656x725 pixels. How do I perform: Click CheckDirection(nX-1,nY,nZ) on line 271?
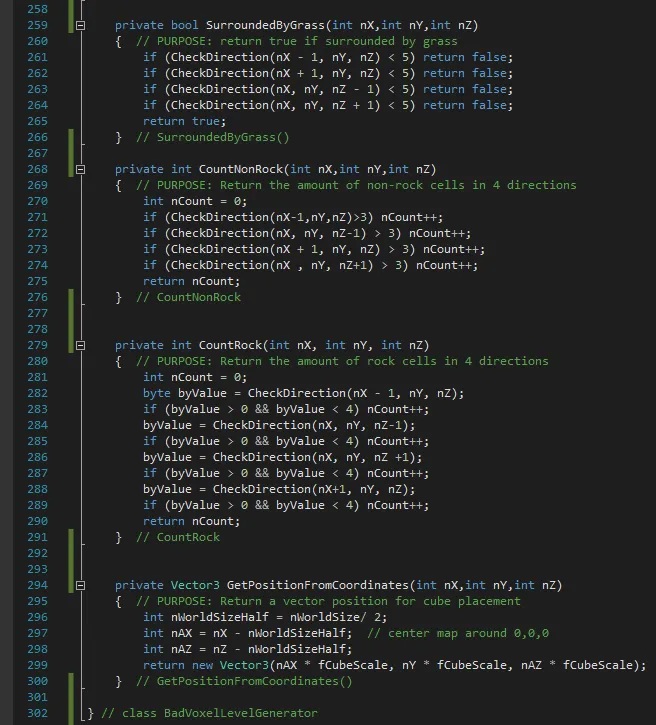(262, 217)
